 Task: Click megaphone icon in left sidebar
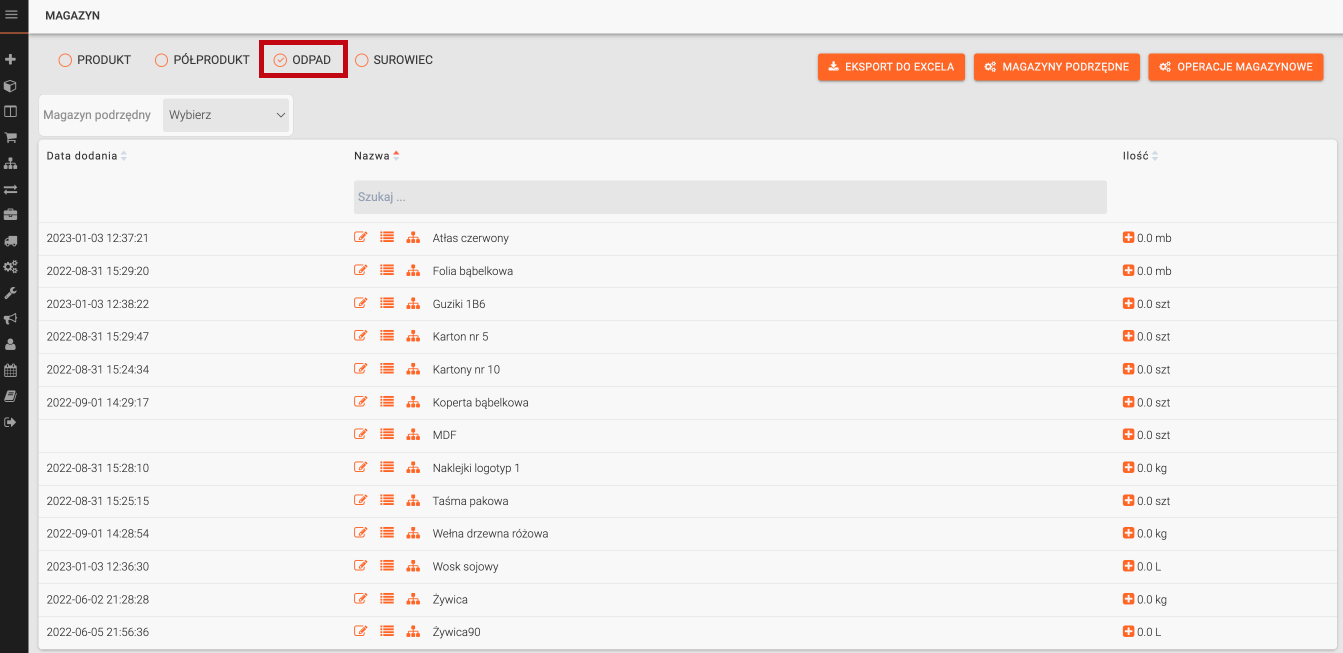[x=11, y=319]
